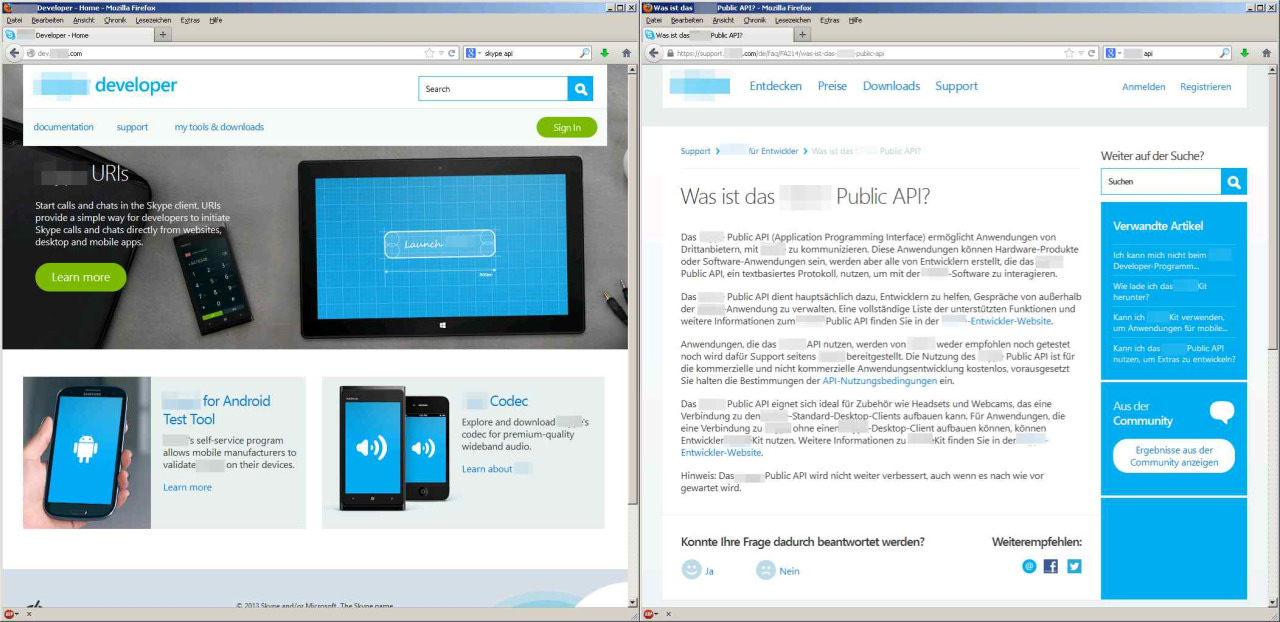Click Registrieren link
1280x622 pixels.
[1206, 87]
